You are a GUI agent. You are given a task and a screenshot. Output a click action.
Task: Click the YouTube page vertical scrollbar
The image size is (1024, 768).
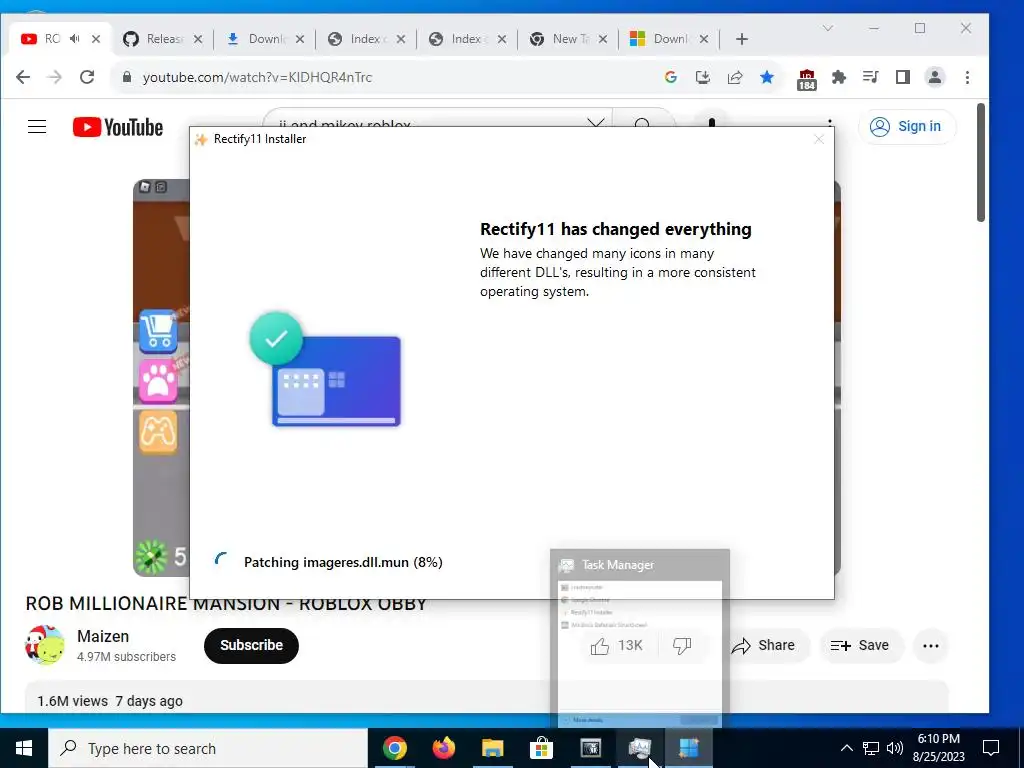980,163
